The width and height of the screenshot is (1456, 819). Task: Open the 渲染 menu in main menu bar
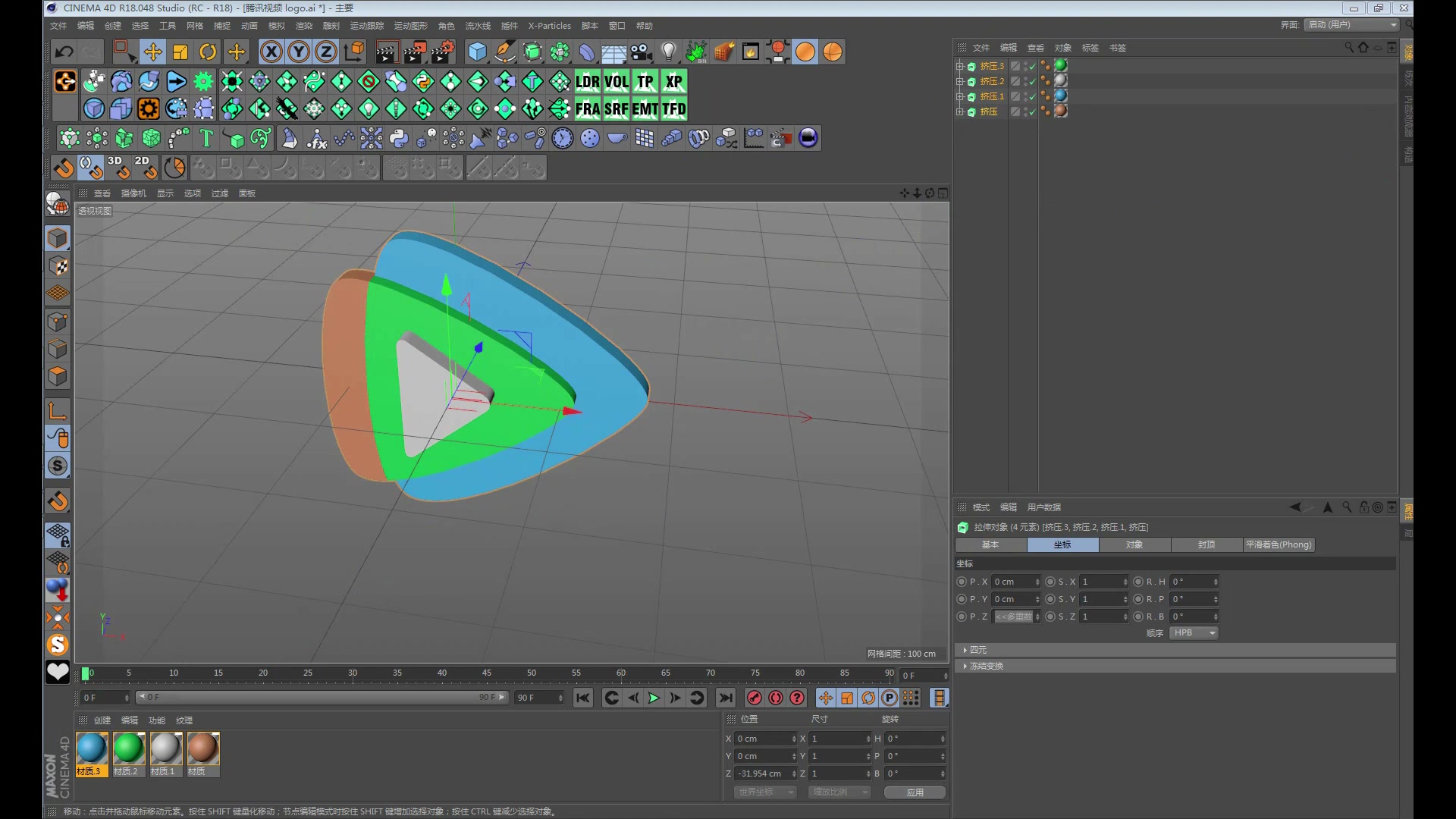tap(304, 26)
